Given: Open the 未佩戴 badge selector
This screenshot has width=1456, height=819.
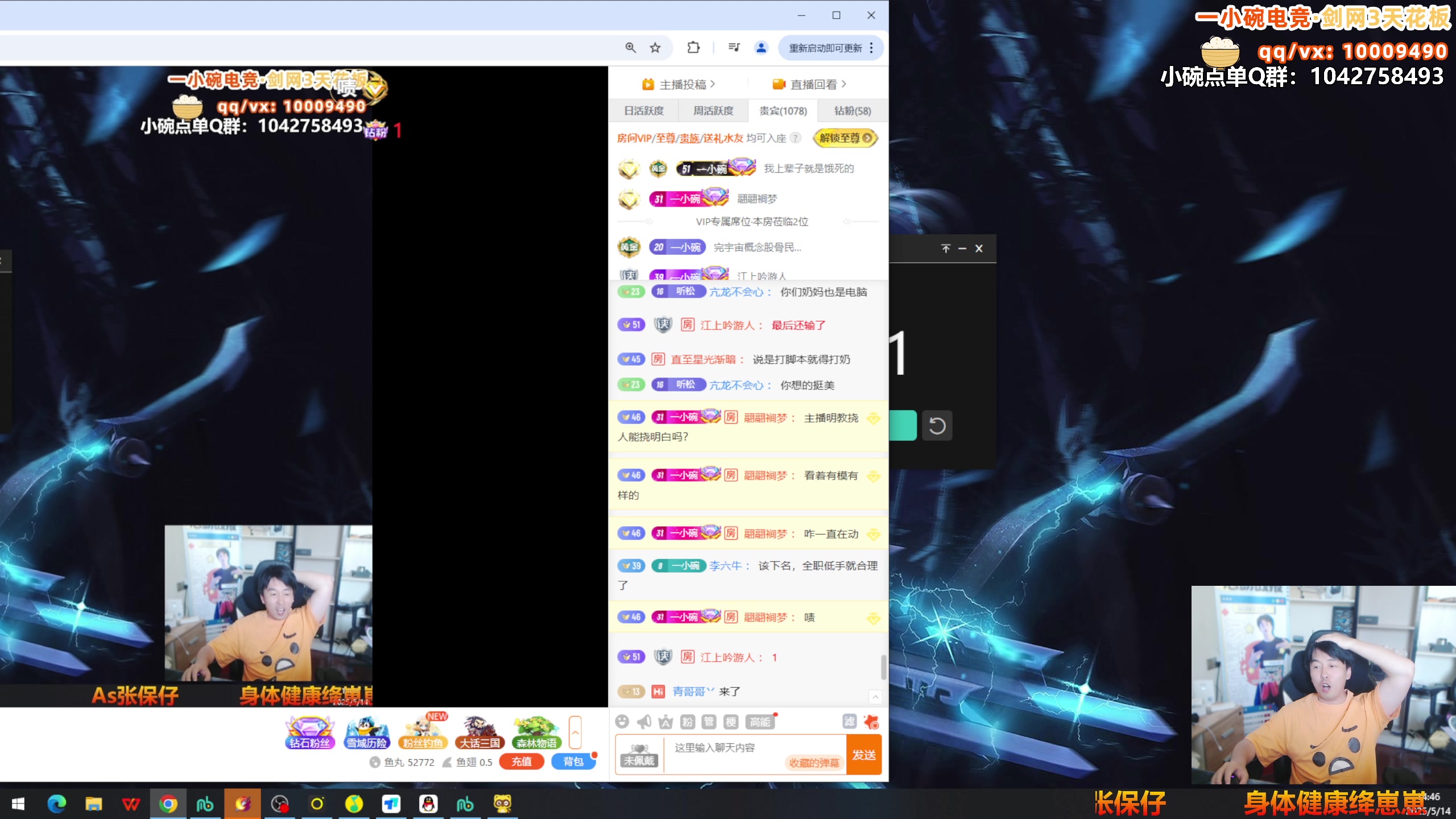Looking at the screenshot, I should (x=640, y=755).
